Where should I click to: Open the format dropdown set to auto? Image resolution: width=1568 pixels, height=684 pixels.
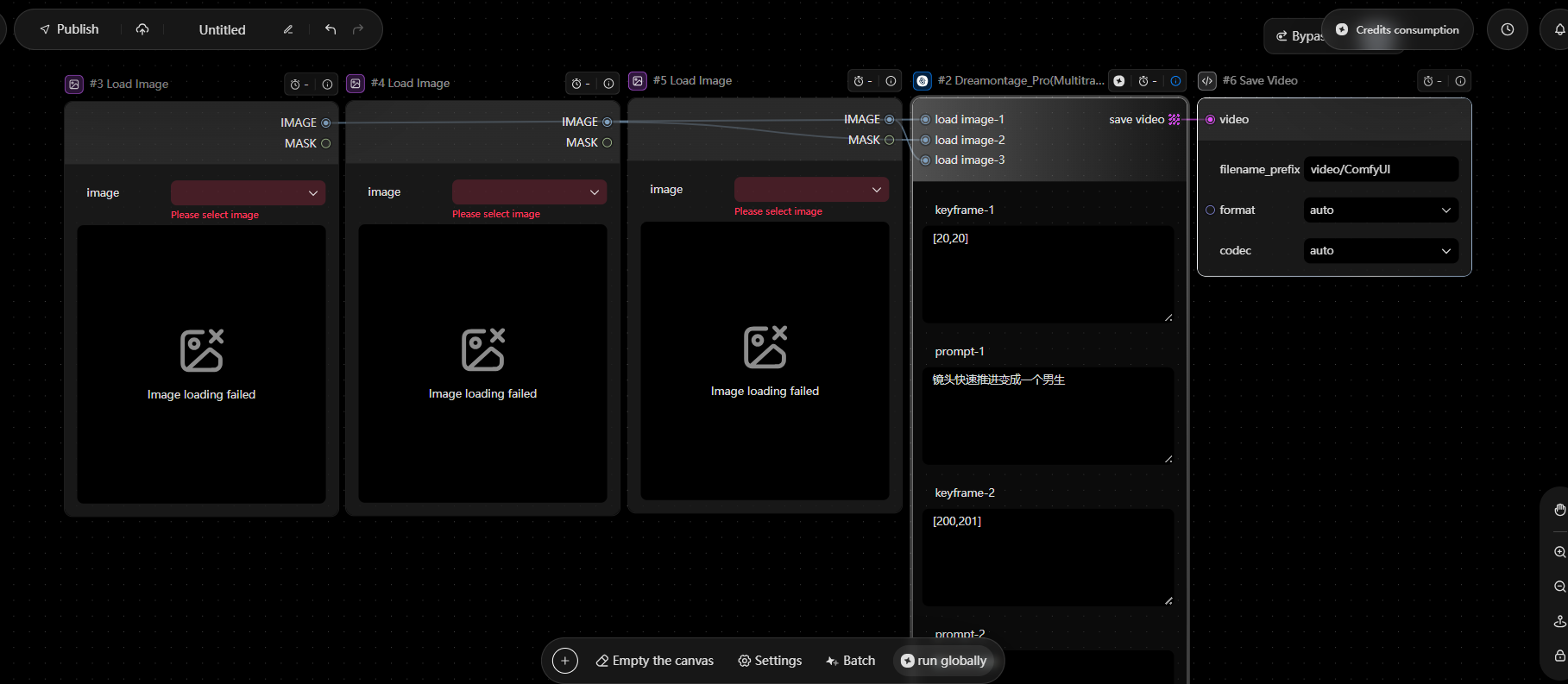click(x=1382, y=210)
